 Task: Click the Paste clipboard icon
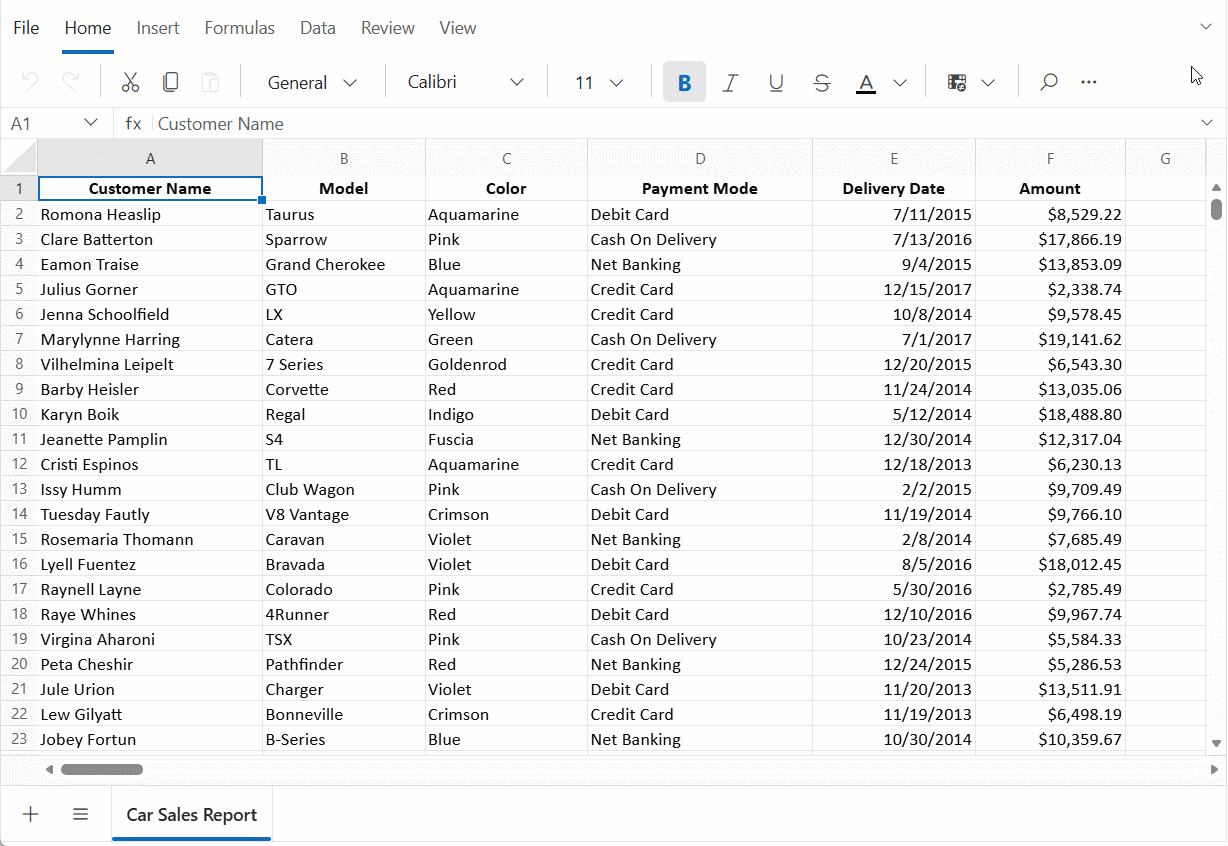click(x=211, y=82)
